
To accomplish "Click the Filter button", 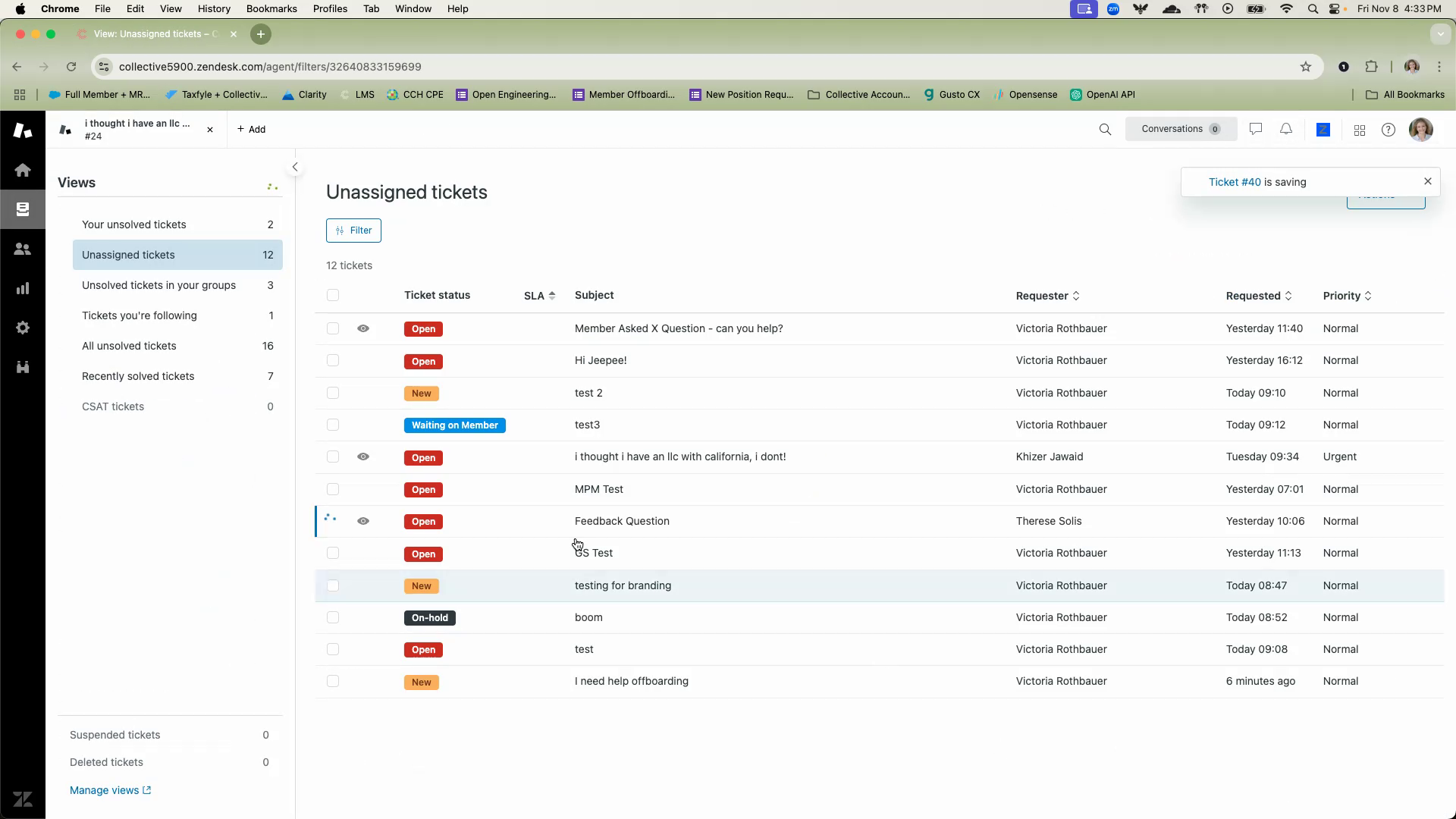I will pos(353,231).
